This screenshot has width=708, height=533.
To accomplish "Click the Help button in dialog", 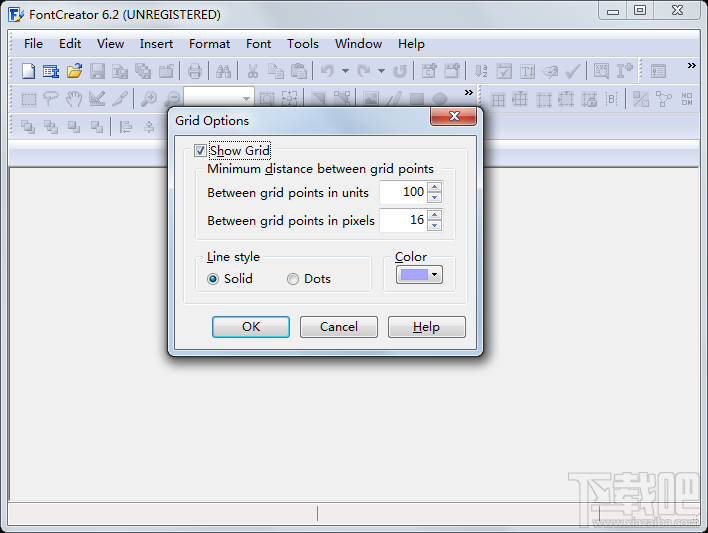I will click(x=427, y=327).
